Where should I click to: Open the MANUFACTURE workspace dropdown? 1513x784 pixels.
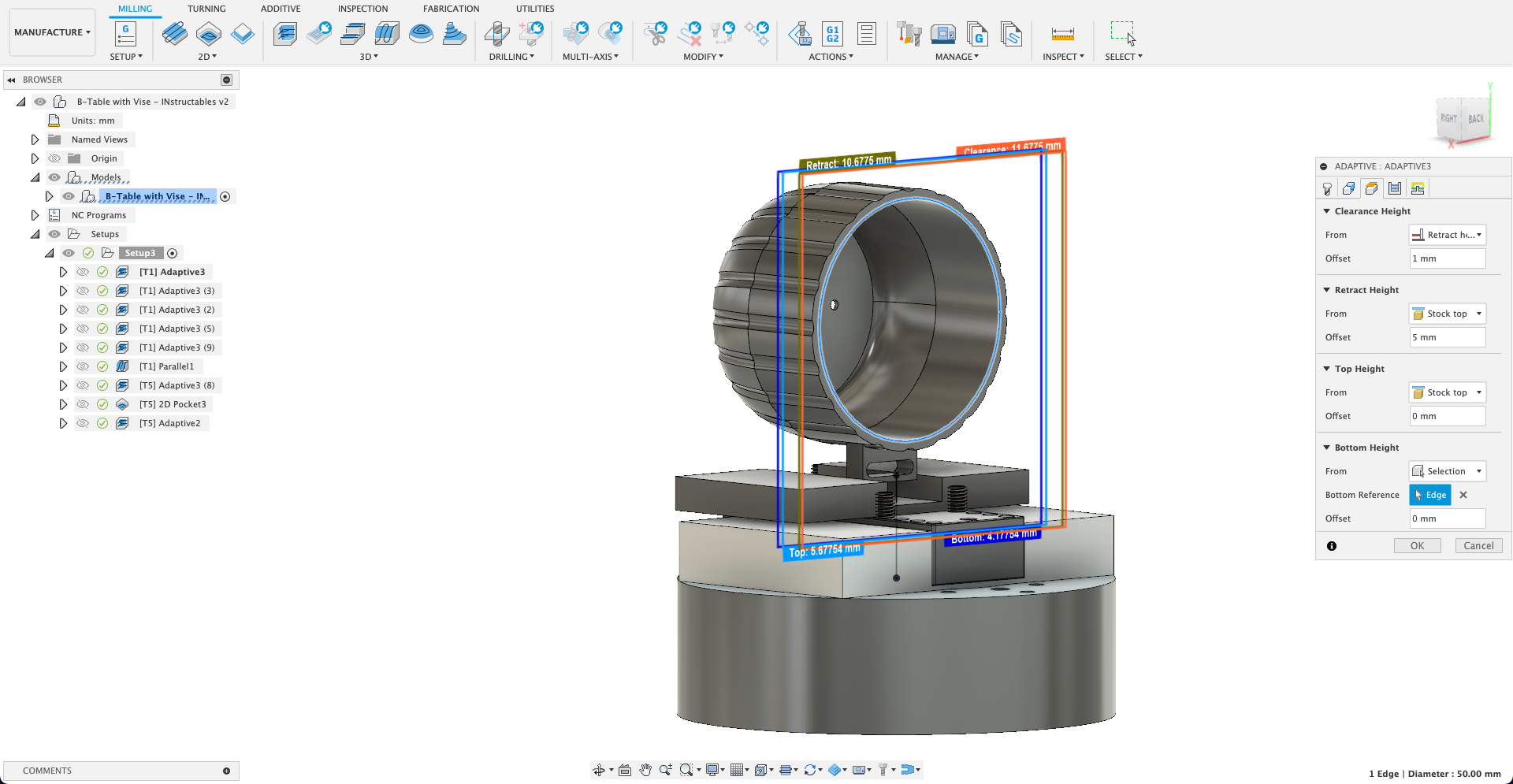[52, 32]
